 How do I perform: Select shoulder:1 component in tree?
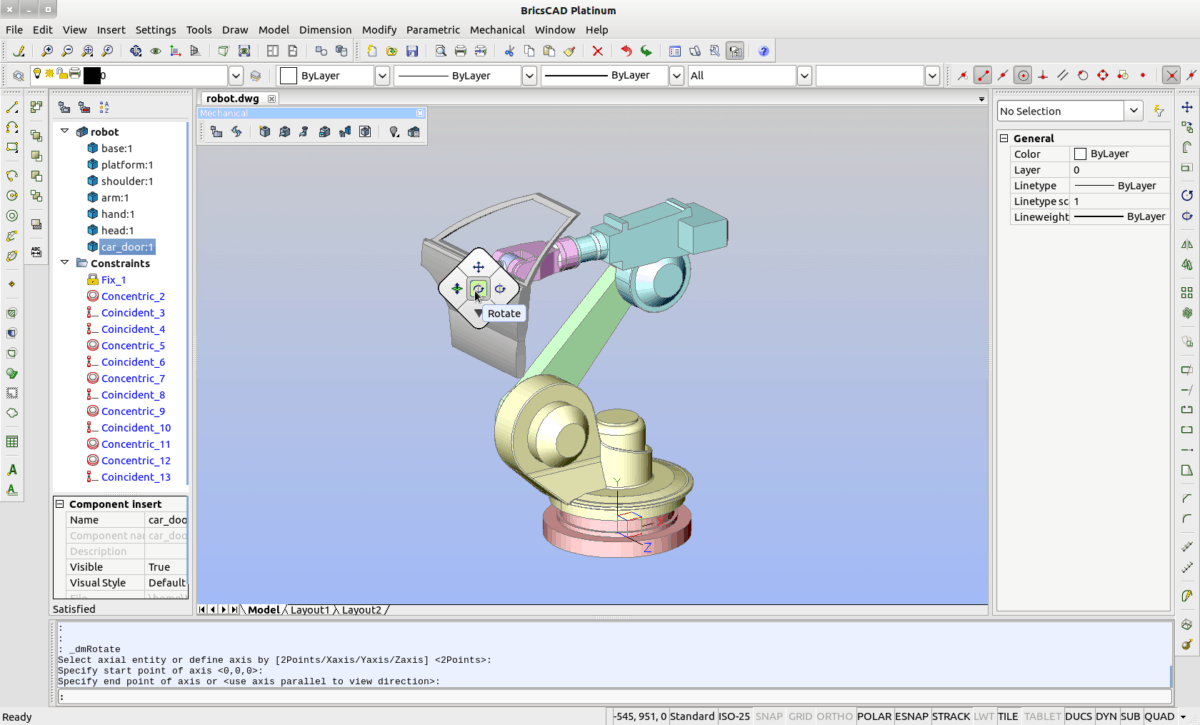pyautogui.click(x=127, y=181)
